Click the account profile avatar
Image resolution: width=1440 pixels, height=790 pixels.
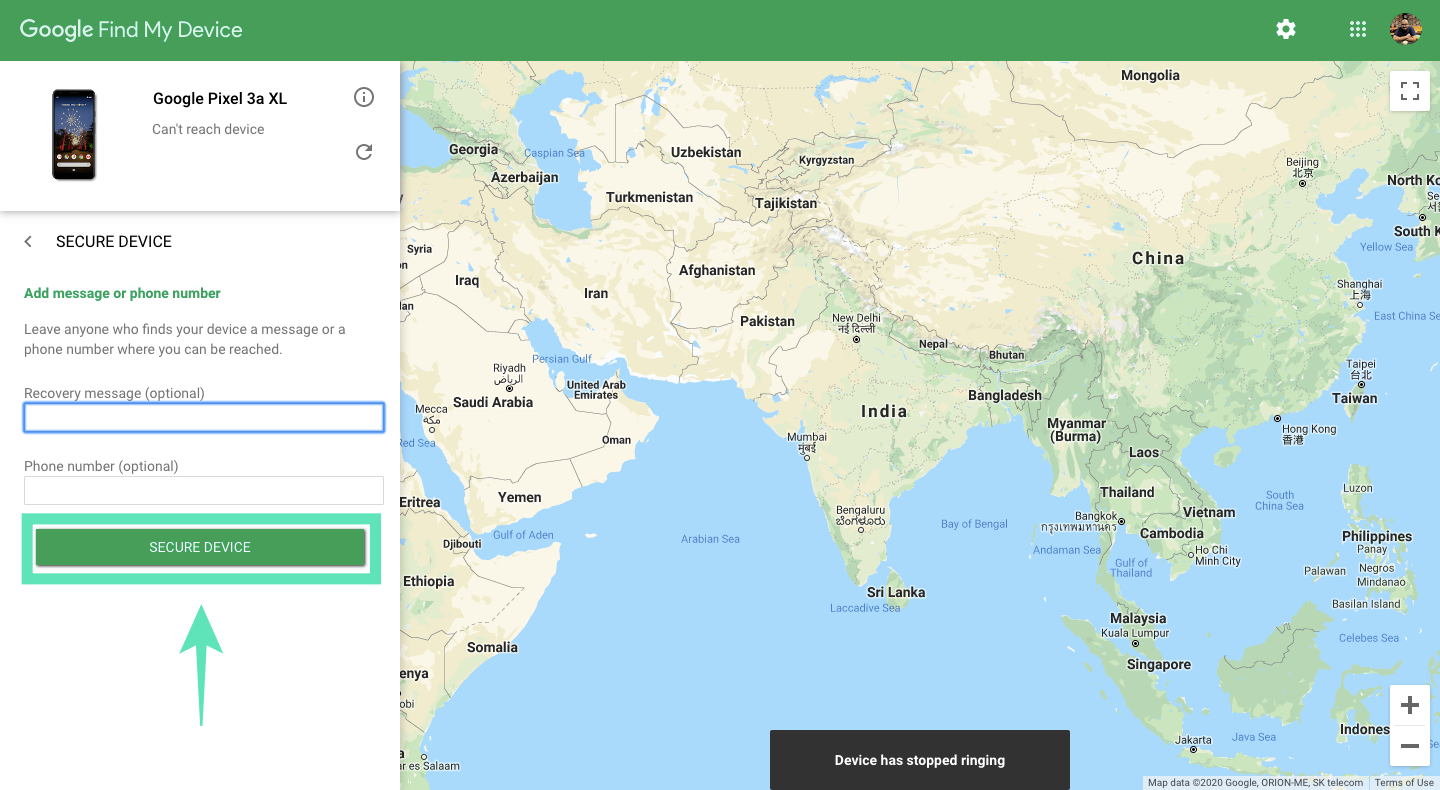click(x=1406, y=30)
